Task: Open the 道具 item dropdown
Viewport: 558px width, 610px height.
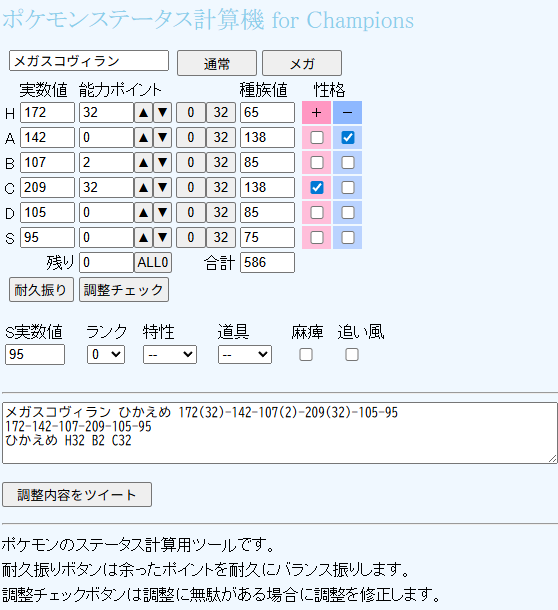Action: 245,354
